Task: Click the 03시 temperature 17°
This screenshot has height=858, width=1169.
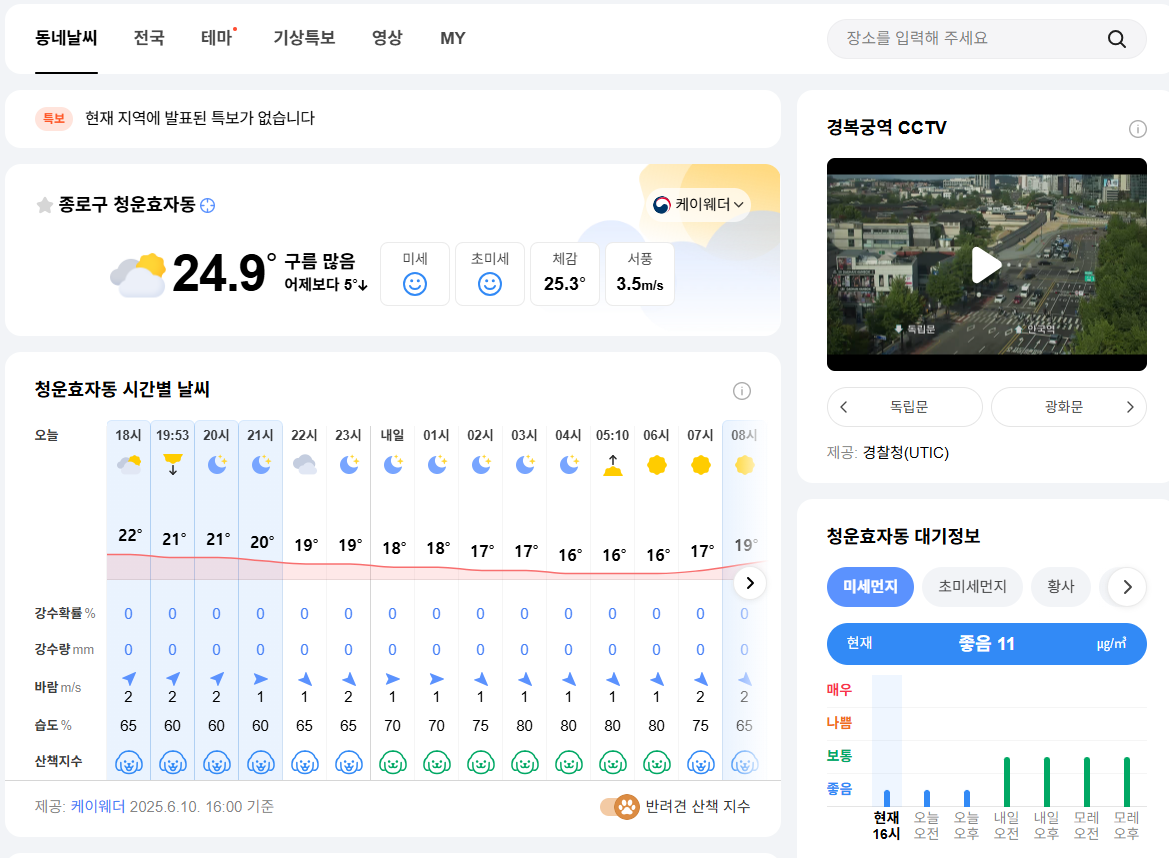Action: (x=525, y=551)
